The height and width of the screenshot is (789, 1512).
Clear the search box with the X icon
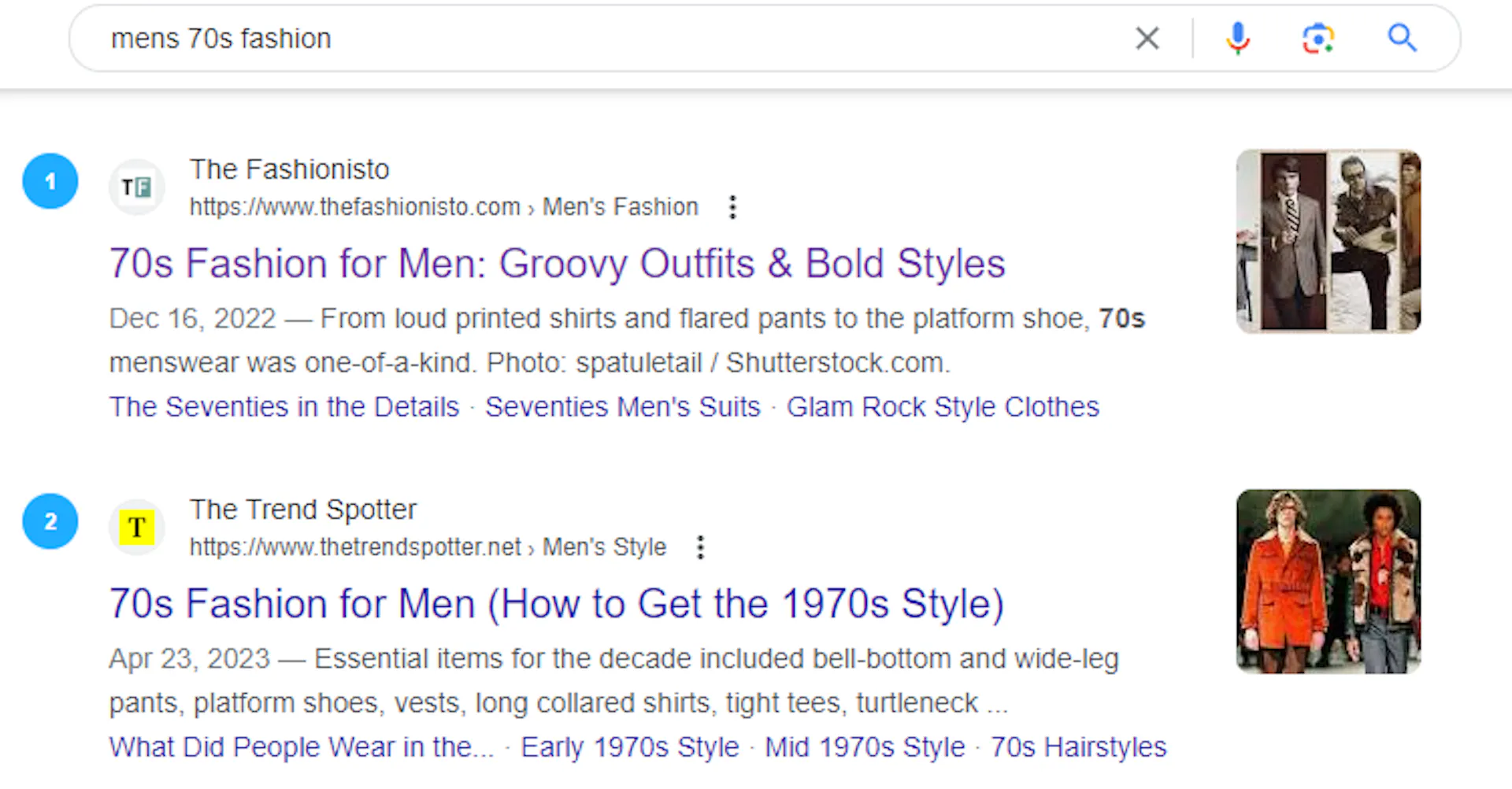[x=1147, y=38]
